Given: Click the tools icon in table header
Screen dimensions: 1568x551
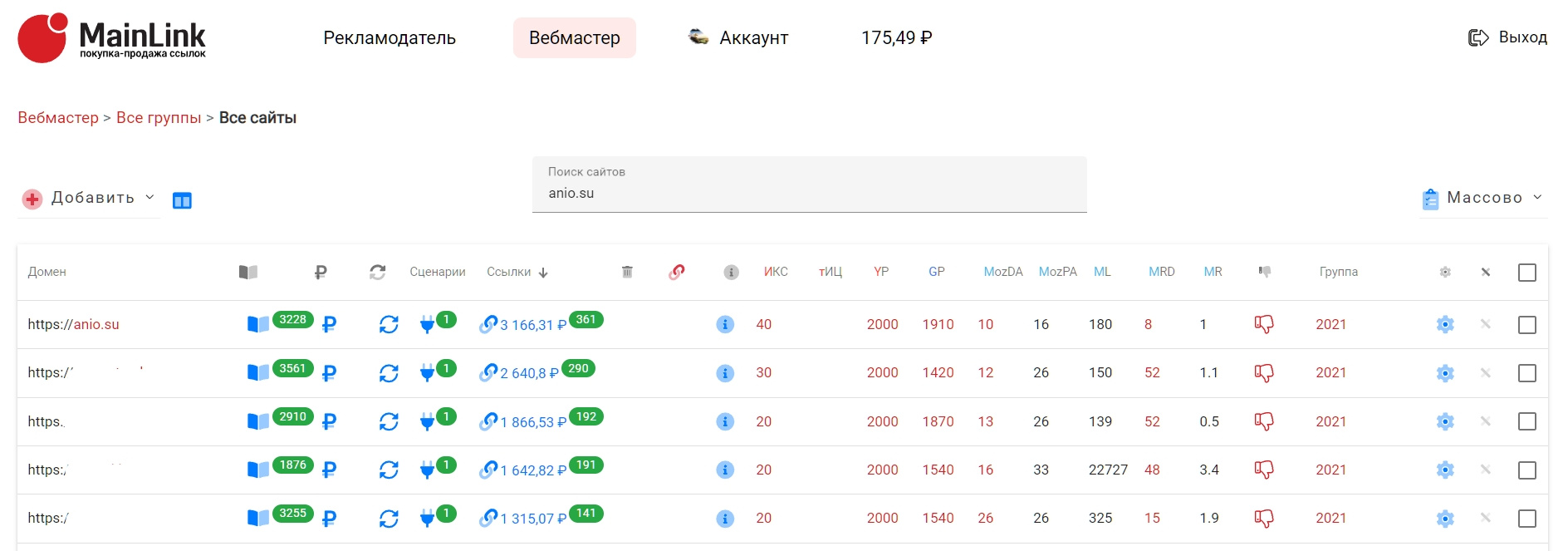Looking at the screenshot, I should [x=1486, y=272].
